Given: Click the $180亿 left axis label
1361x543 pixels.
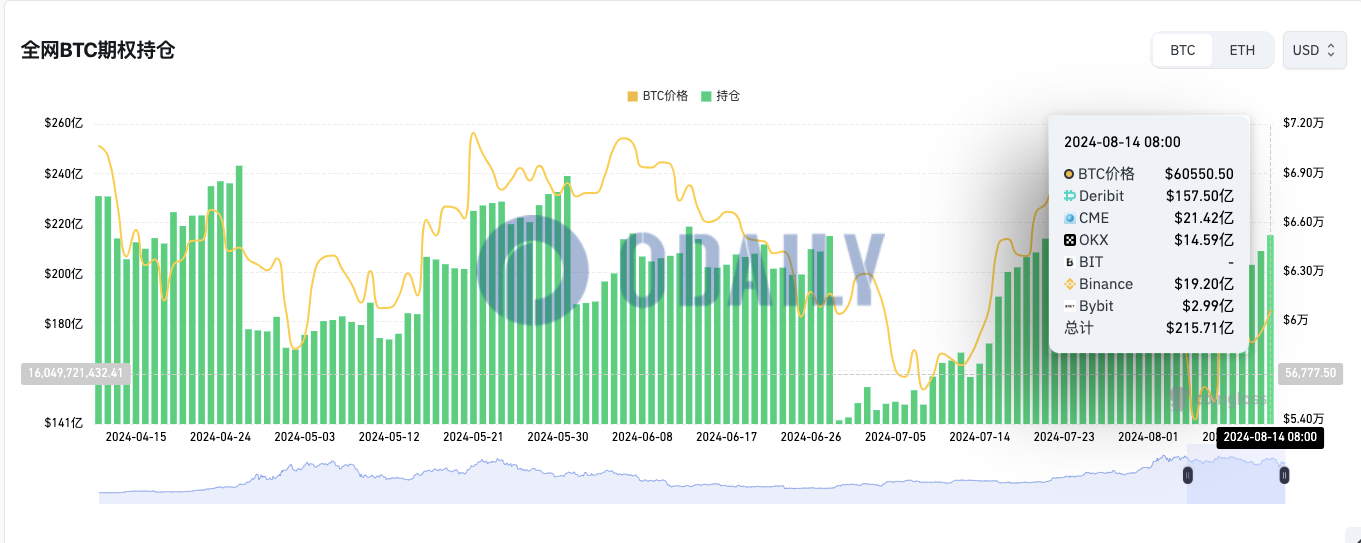Looking at the screenshot, I should point(64,323).
